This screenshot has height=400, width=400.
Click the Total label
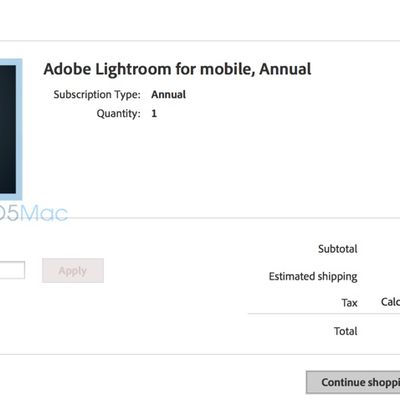(346, 331)
